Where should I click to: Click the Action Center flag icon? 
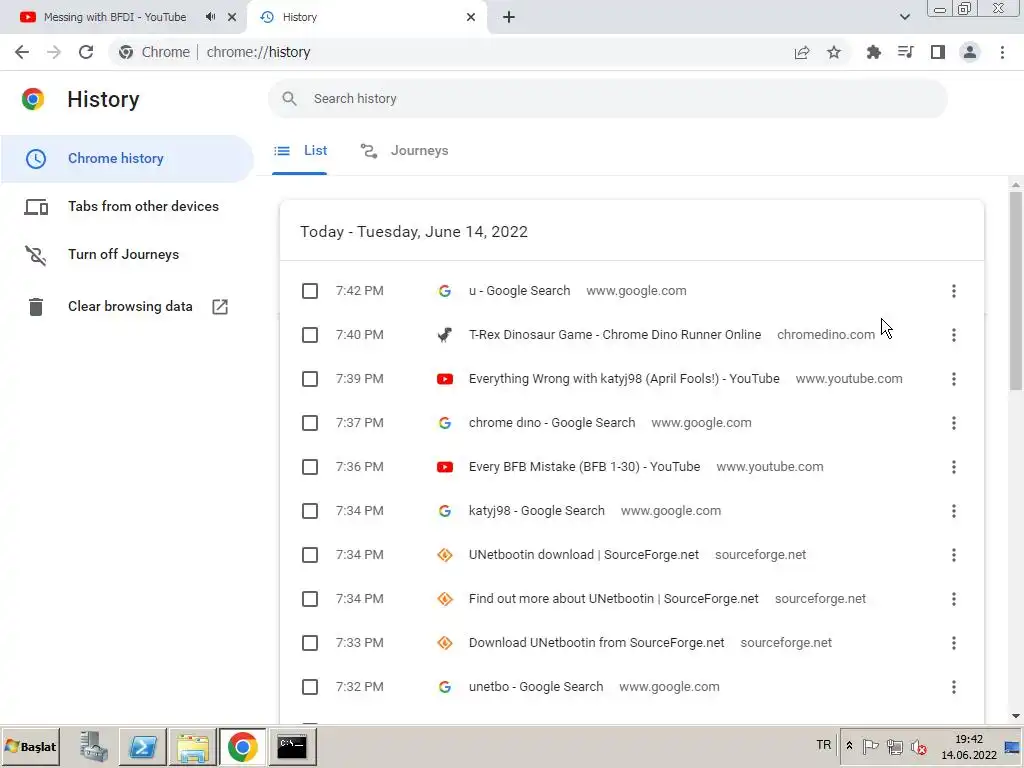tap(871, 746)
